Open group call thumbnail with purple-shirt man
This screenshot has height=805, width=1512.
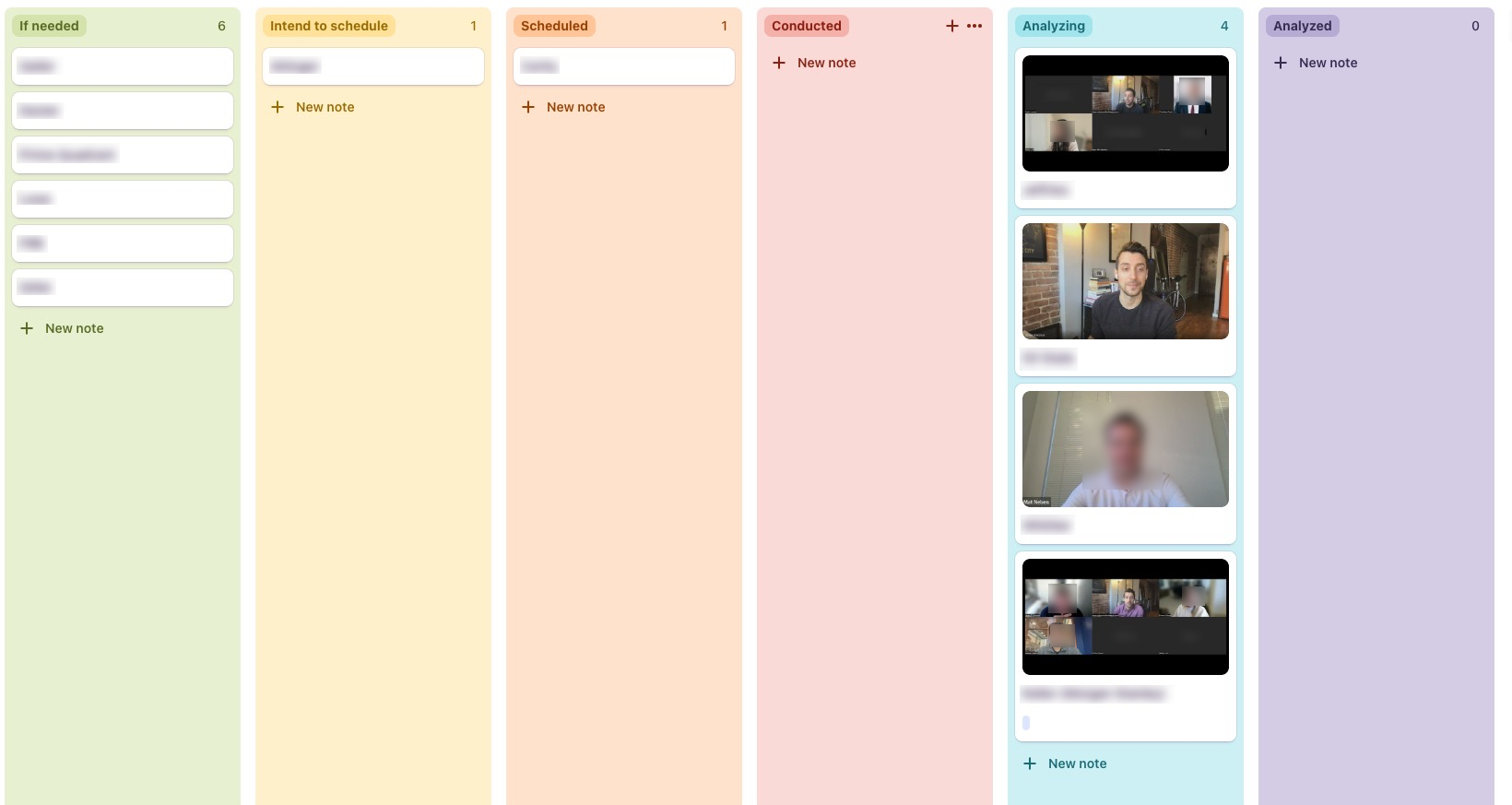point(1126,617)
